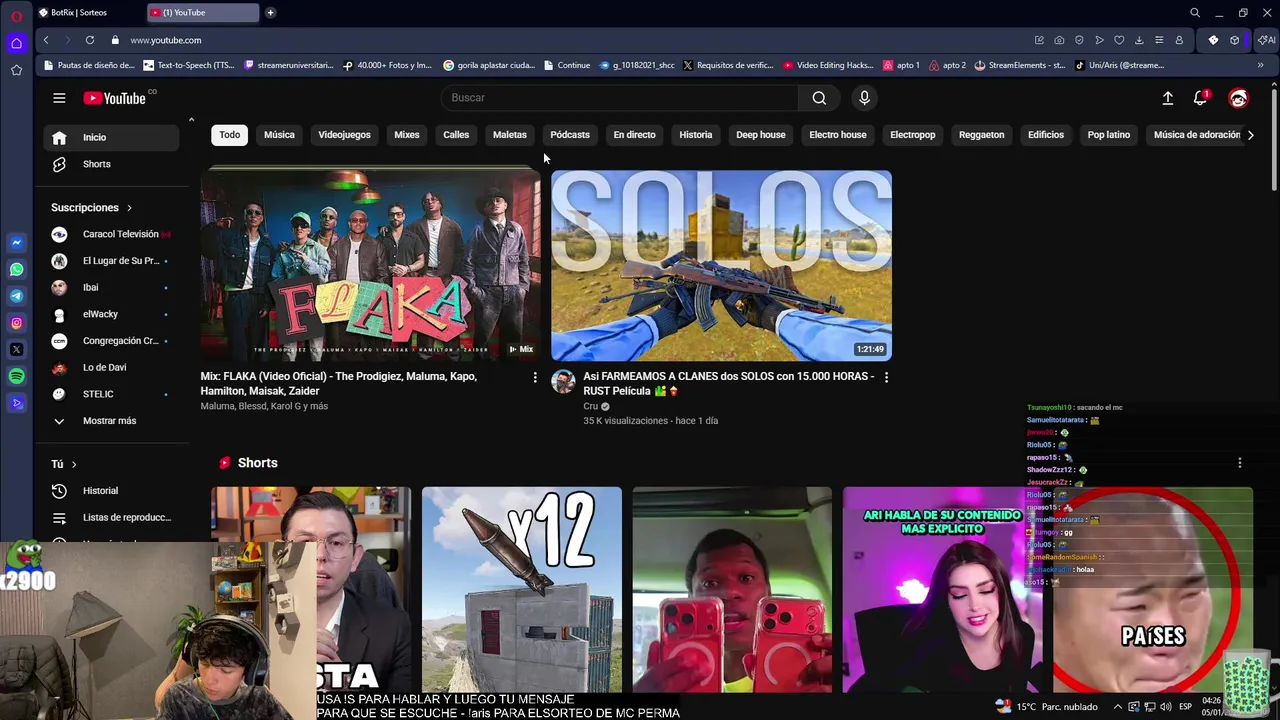Show hidden bookmarks overflow chevron

[x=1260, y=65]
